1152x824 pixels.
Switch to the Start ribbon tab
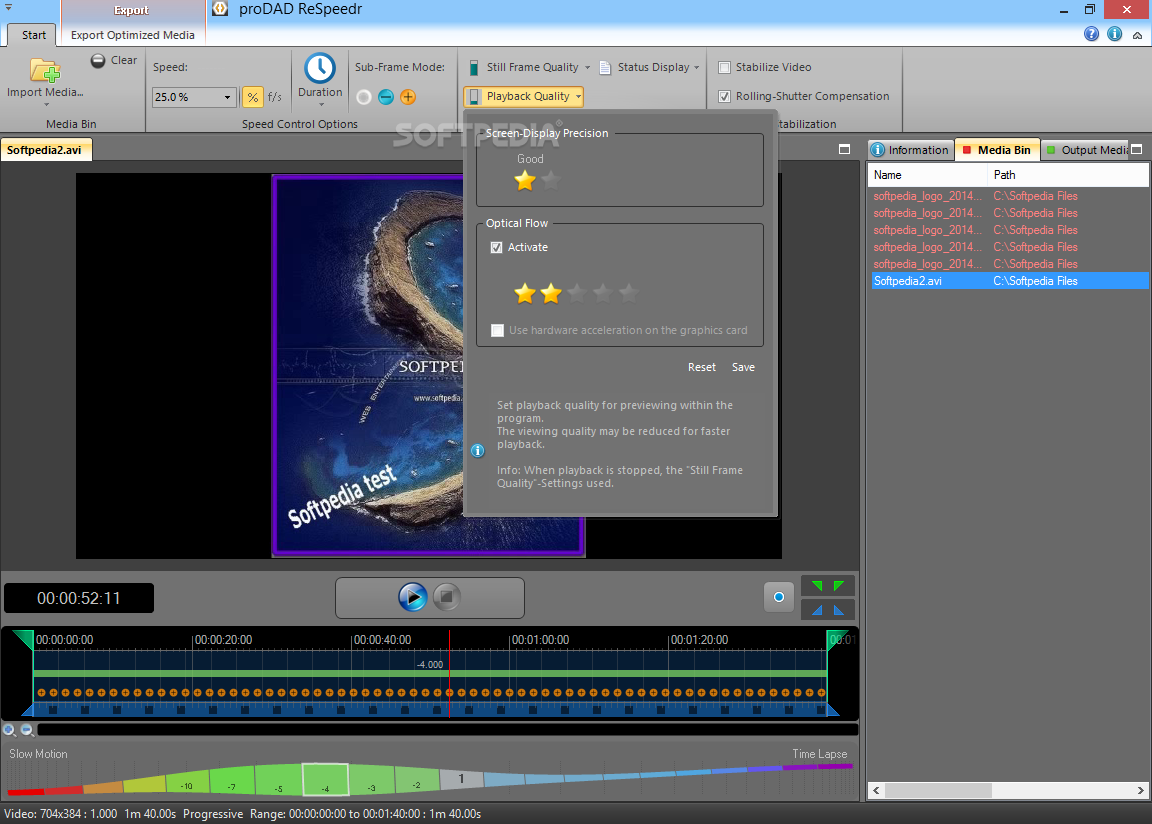click(x=33, y=35)
